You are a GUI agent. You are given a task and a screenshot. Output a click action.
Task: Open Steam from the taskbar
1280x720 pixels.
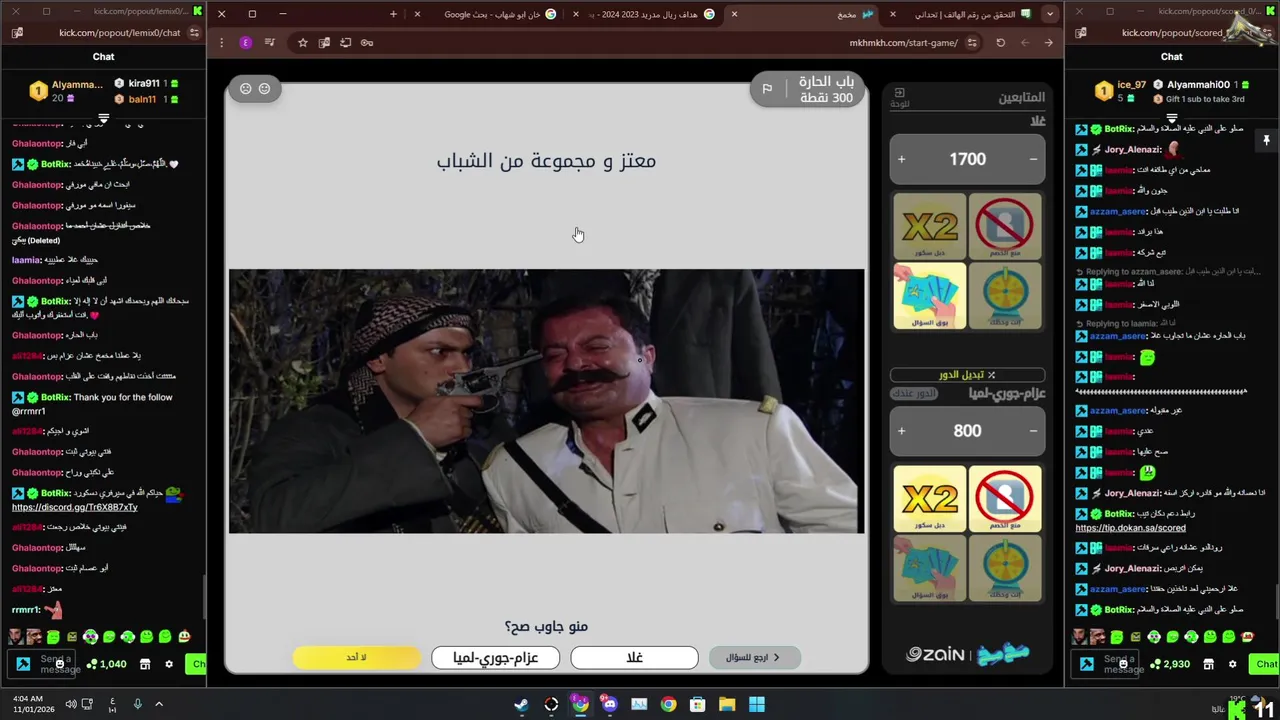click(521, 705)
